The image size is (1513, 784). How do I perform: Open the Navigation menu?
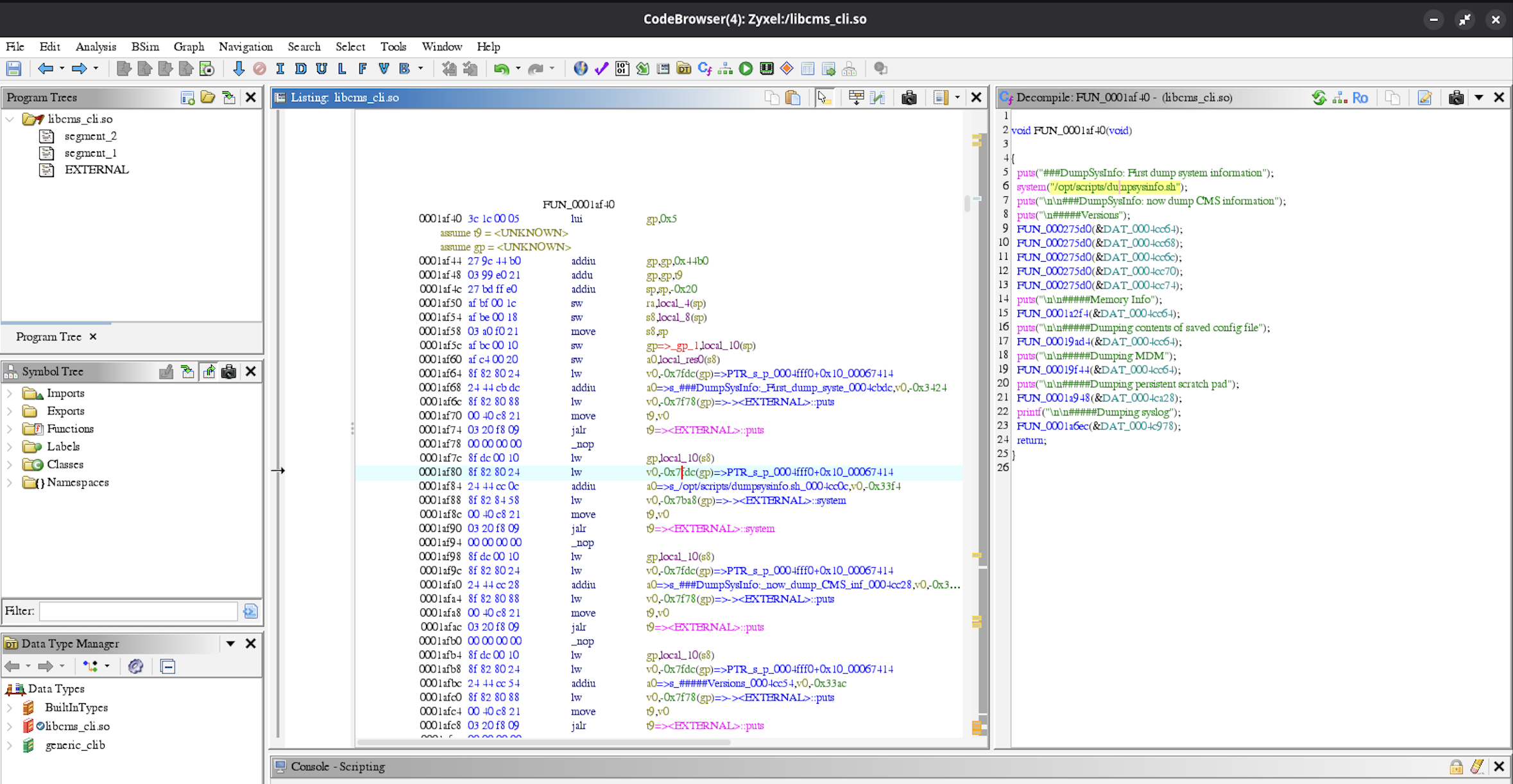(246, 47)
